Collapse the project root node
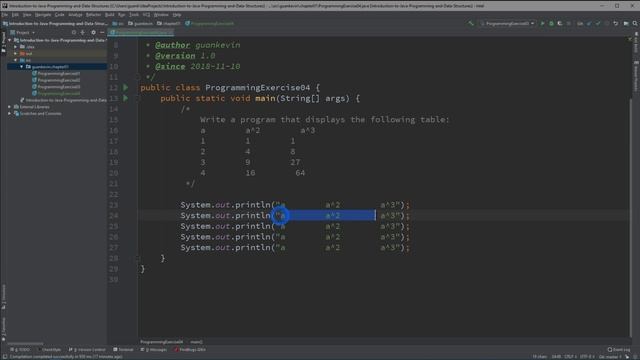Image resolution: width=640 pixels, height=360 pixels. (x=10, y=40)
